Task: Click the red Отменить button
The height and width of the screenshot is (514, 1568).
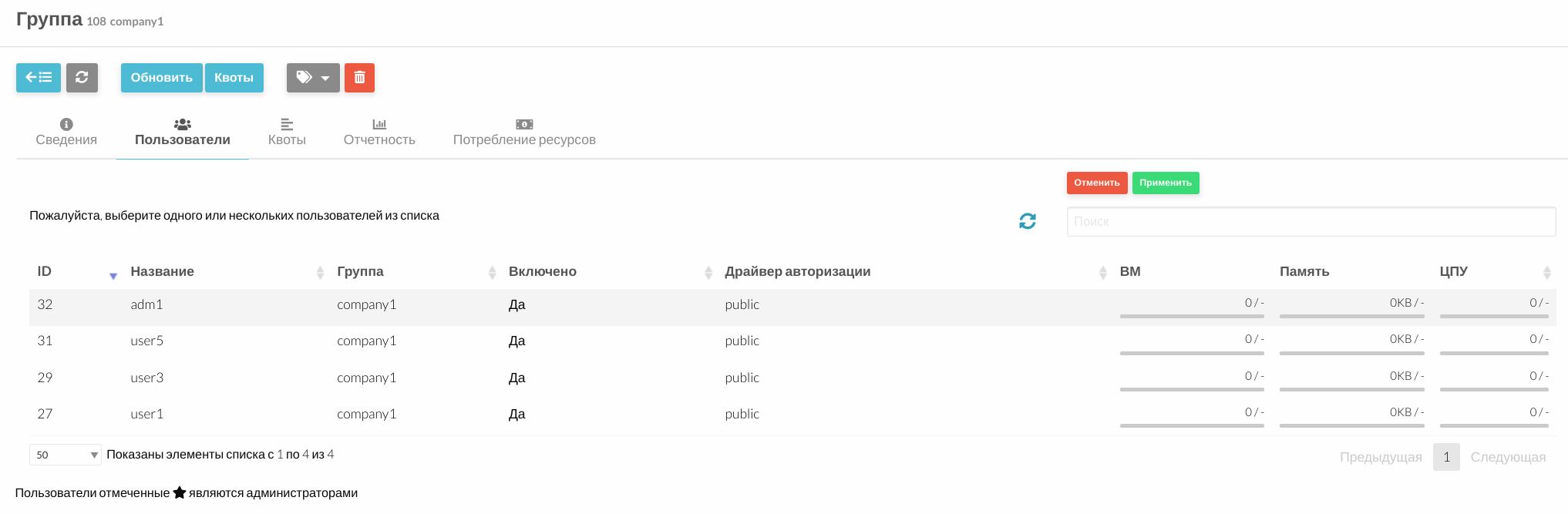Action: point(1097,183)
